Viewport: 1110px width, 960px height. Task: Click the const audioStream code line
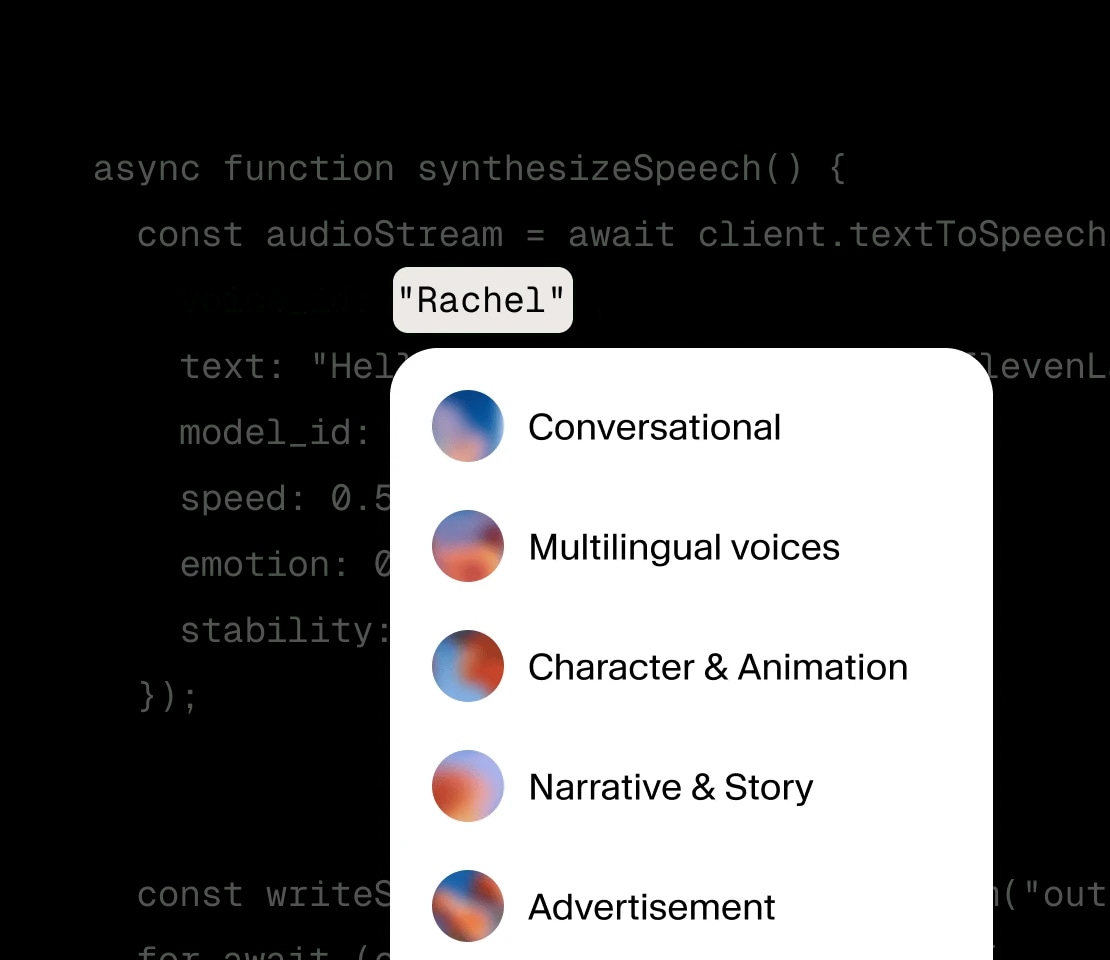tap(620, 235)
